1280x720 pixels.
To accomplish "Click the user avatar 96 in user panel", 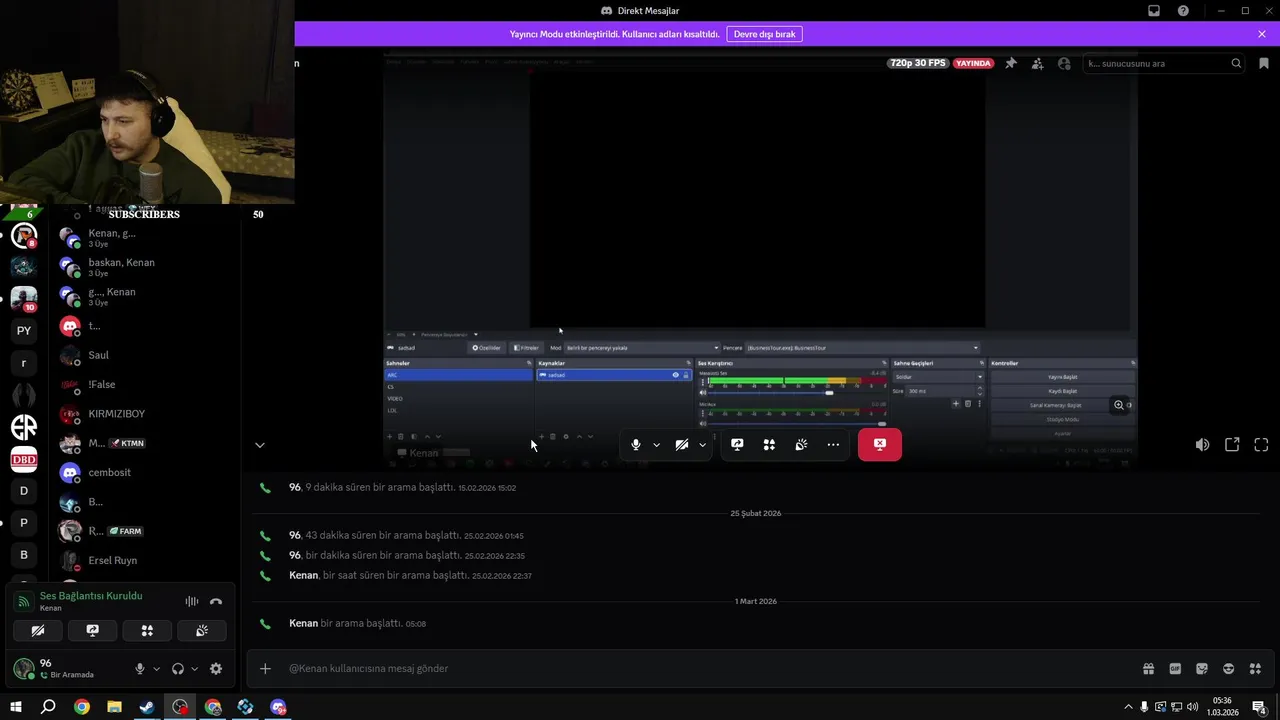I will [x=23, y=668].
